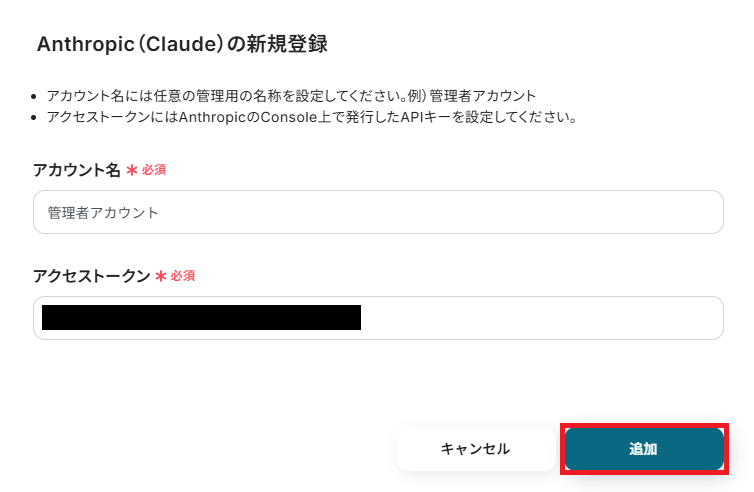Image resolution: width=754 pixels, height=492 pixels.
Task: Click the 追加 button to register
Action: point(643,449)
